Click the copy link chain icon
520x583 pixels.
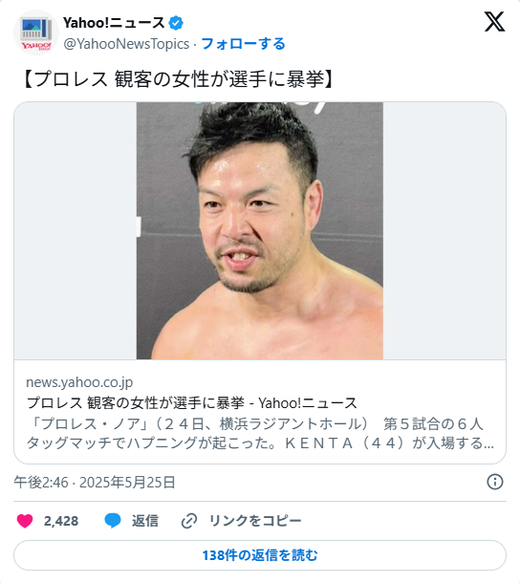coord(189,521)
